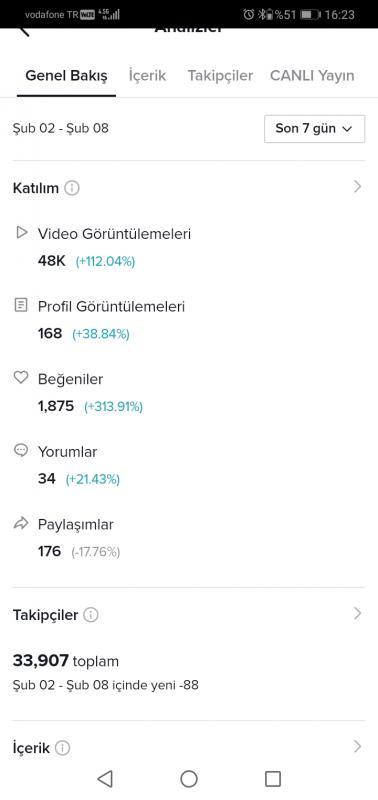Tap the Android home circle button
The width and height of the screenshot is (378, 800).
[x=189, y=779]
